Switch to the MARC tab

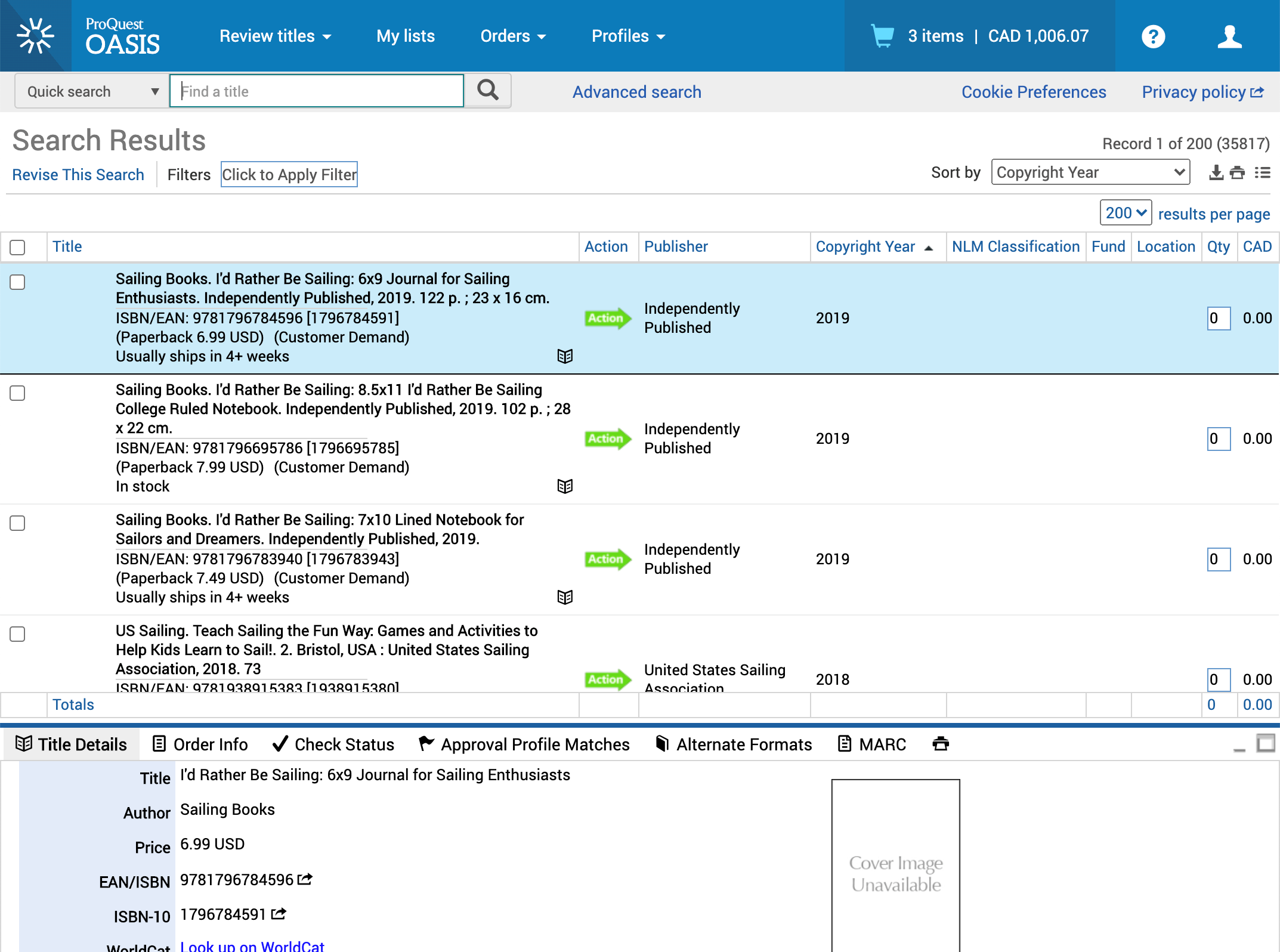(872, 744)
